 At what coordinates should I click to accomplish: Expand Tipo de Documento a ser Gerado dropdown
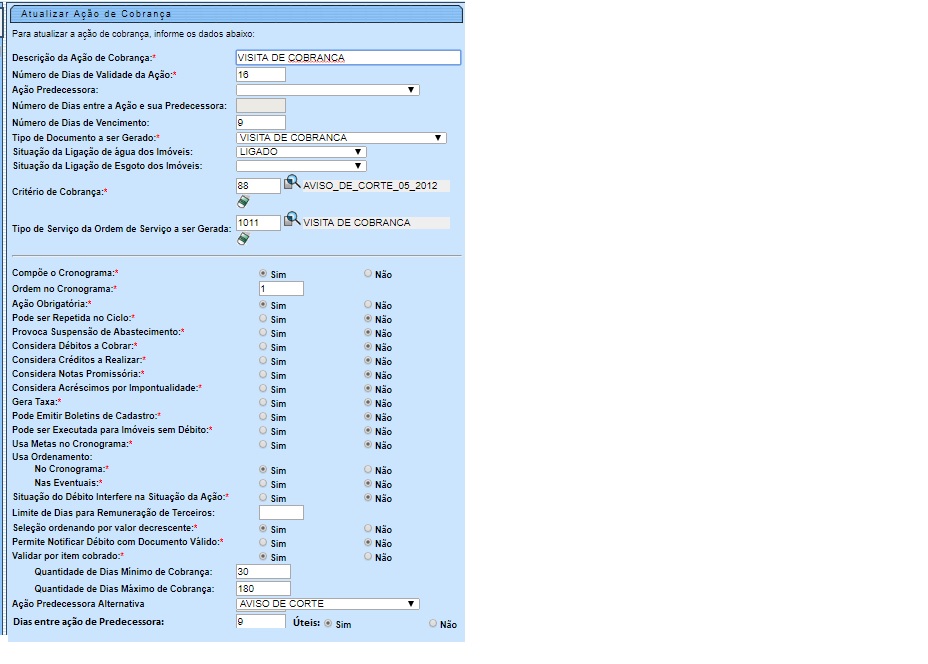pos(341,138)
